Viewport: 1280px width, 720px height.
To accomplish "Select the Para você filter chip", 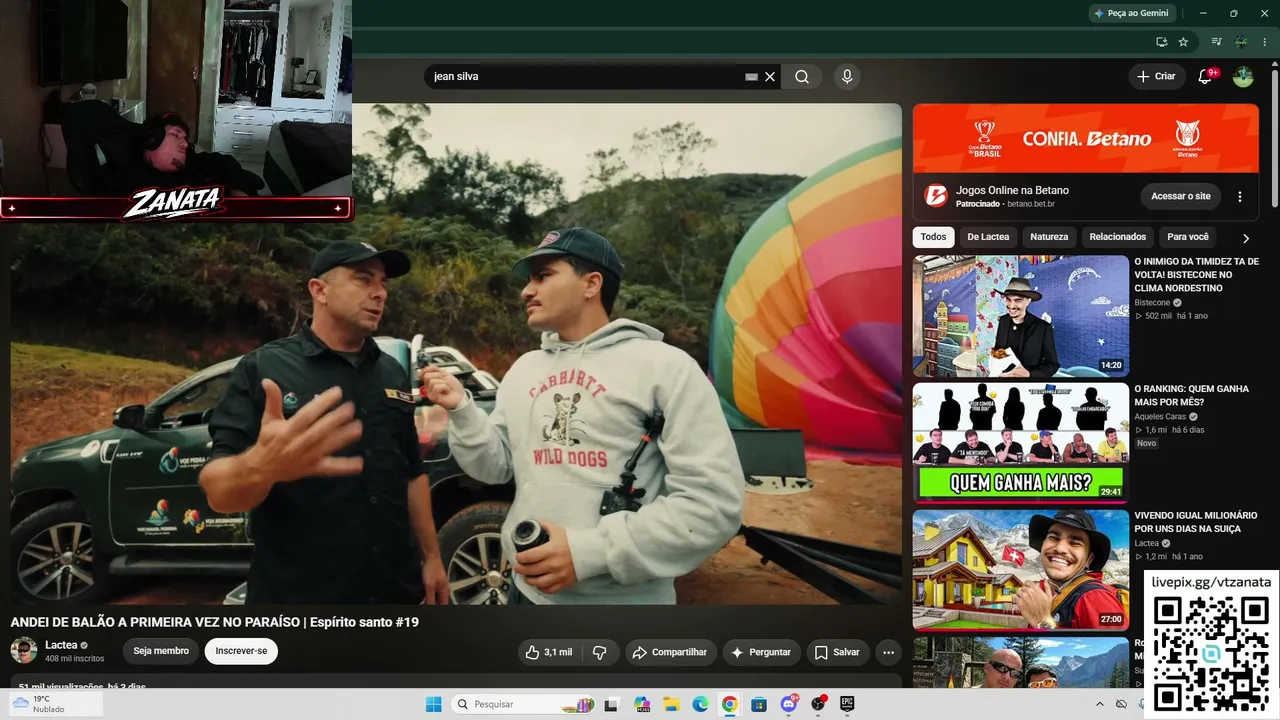I will 1188,237.
